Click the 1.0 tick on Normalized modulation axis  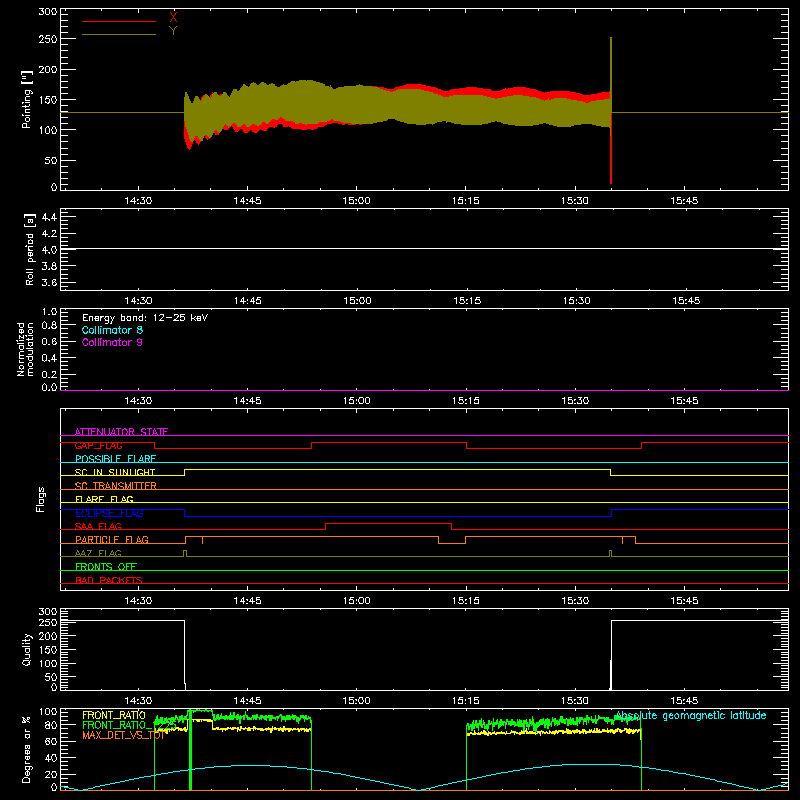(49, 312)
